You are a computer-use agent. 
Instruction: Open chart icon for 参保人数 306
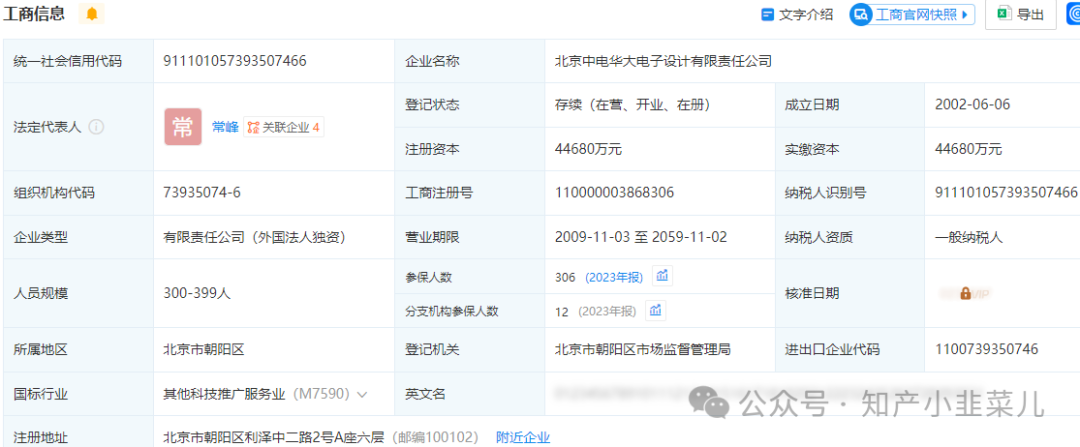click(663, 277)
